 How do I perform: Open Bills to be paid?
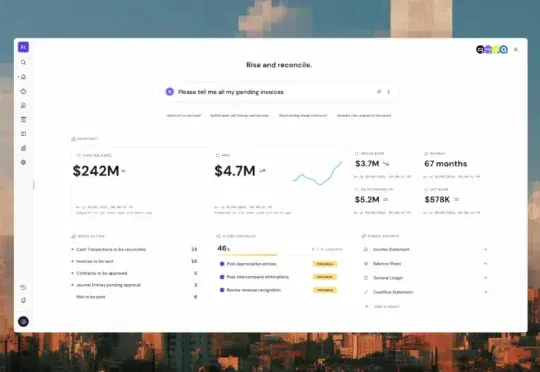coord(134,297)
